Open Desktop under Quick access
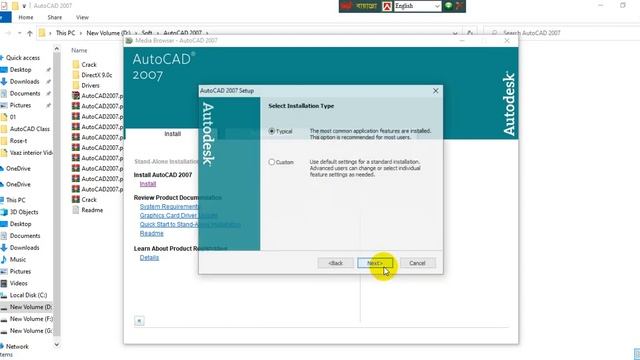The width and height of the screenshot is (640, 360). coord(20,70)
